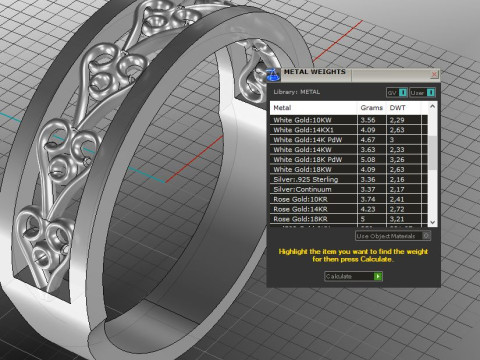The image size is (480, 360).
Task: Click the 4.23 grams value
Action: 368,209
